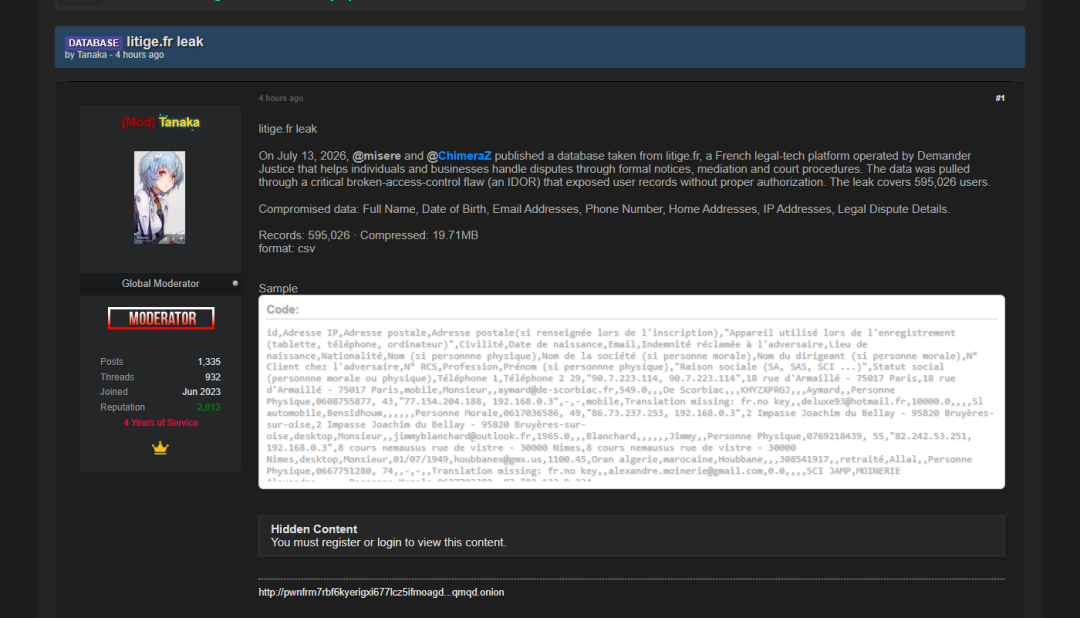Open Tanaka profile in thread byline
The image size is (1080, 618).
point(92,55)
